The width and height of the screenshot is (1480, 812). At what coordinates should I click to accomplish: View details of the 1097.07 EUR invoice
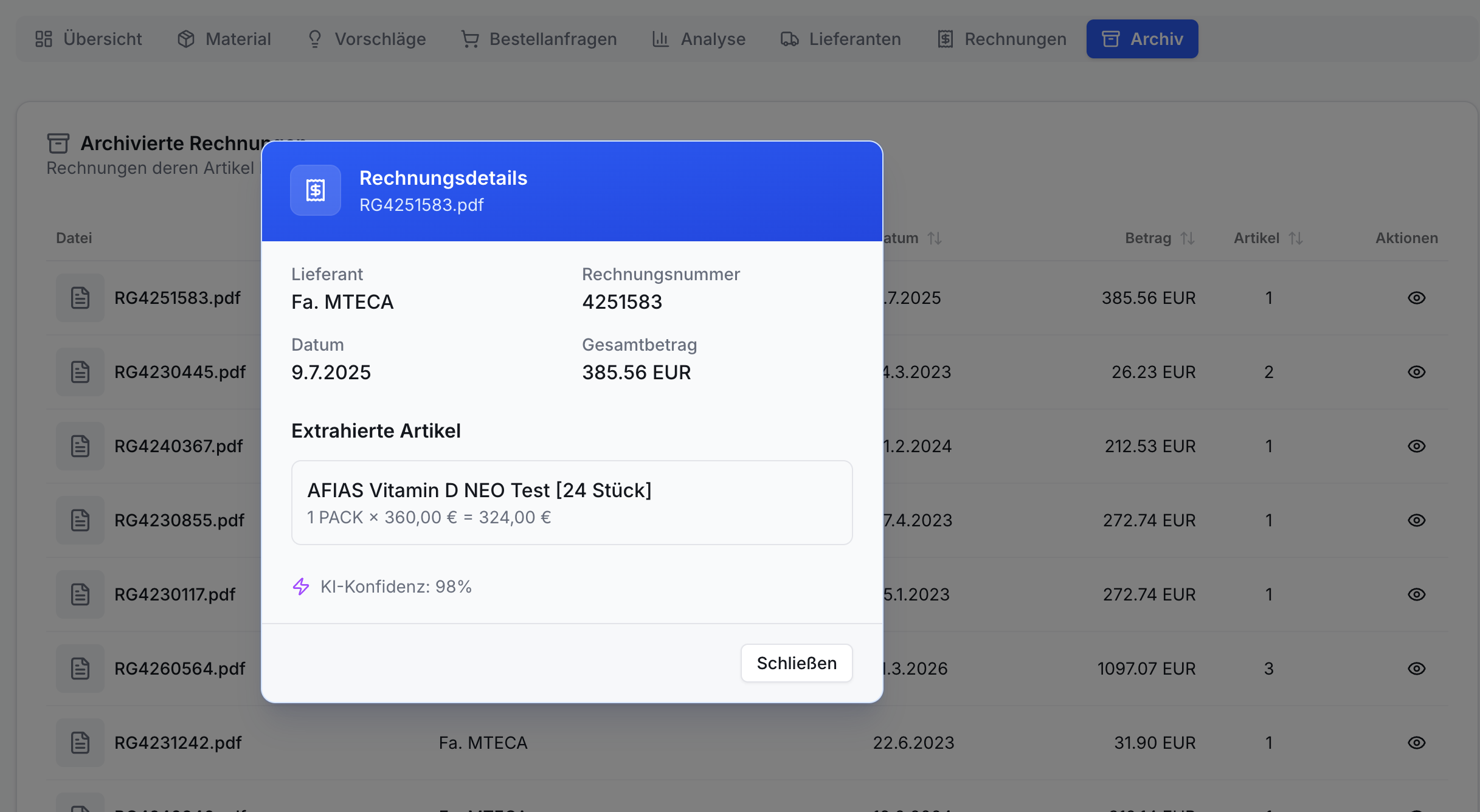coord(1417,669)
